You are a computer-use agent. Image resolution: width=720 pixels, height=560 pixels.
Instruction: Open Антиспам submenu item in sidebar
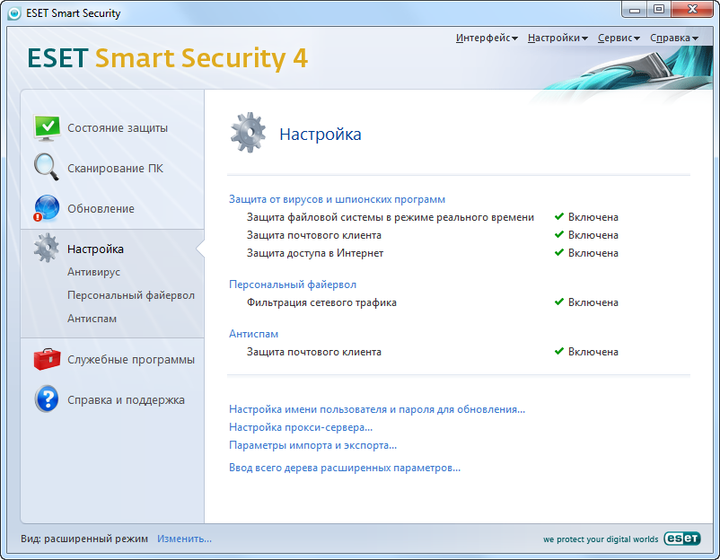point(92,319)
